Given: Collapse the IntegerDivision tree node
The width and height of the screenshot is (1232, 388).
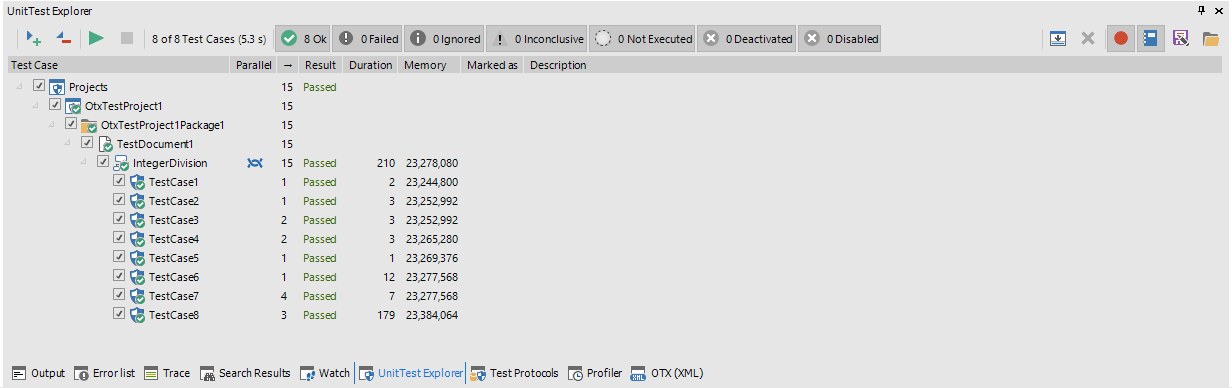Looking at the screenshot, I should click(x=83, y=162).
